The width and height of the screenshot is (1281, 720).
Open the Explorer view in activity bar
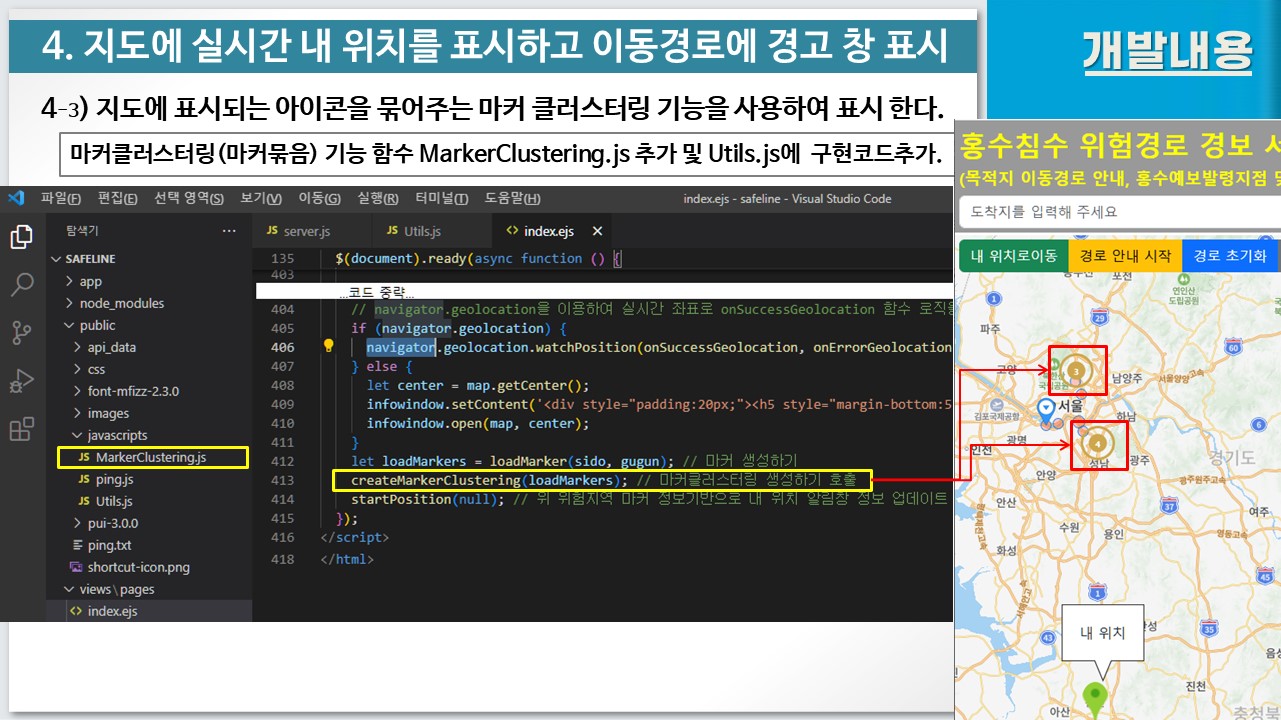point(21,237)
